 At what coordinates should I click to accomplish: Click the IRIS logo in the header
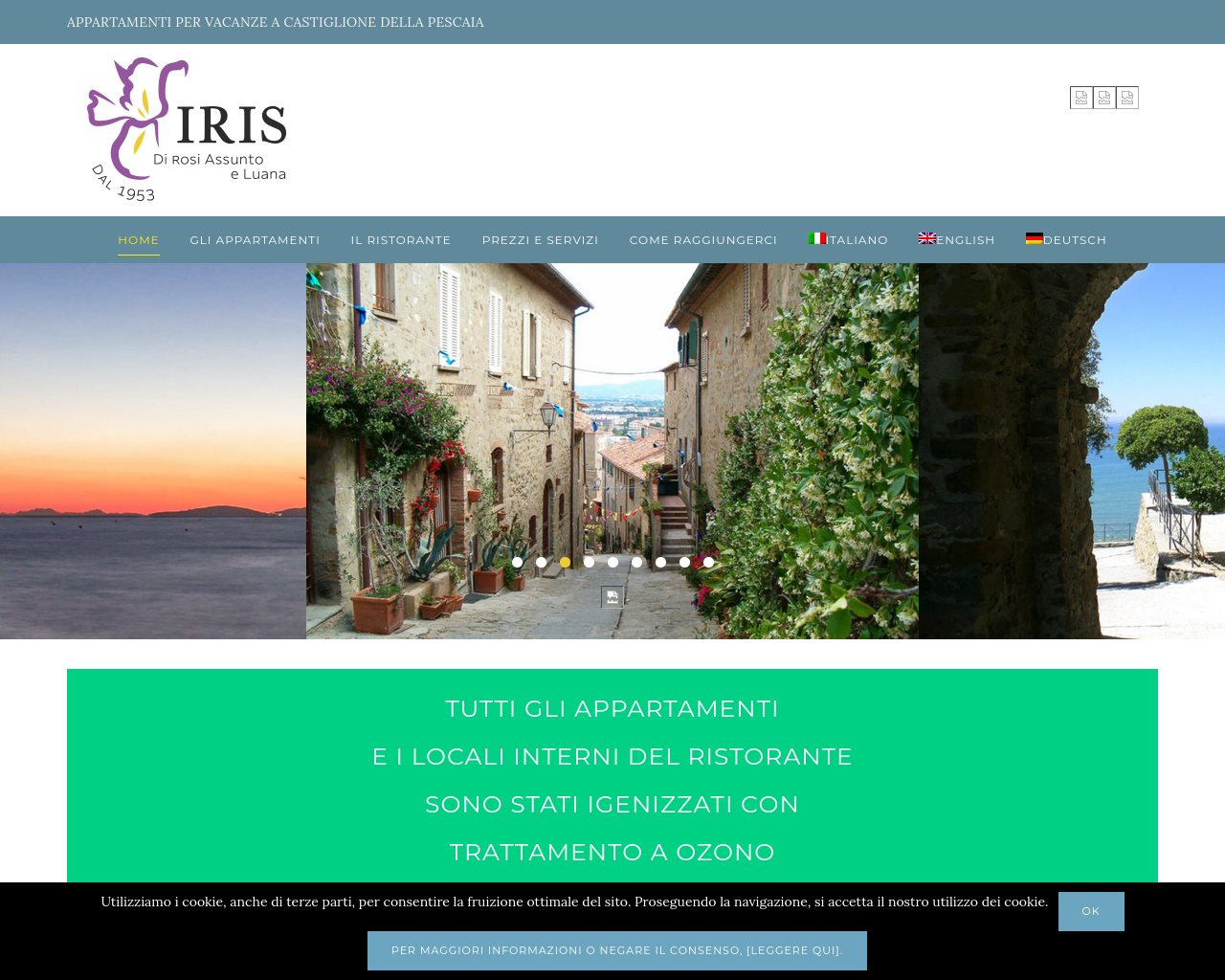tap(187, 129)
